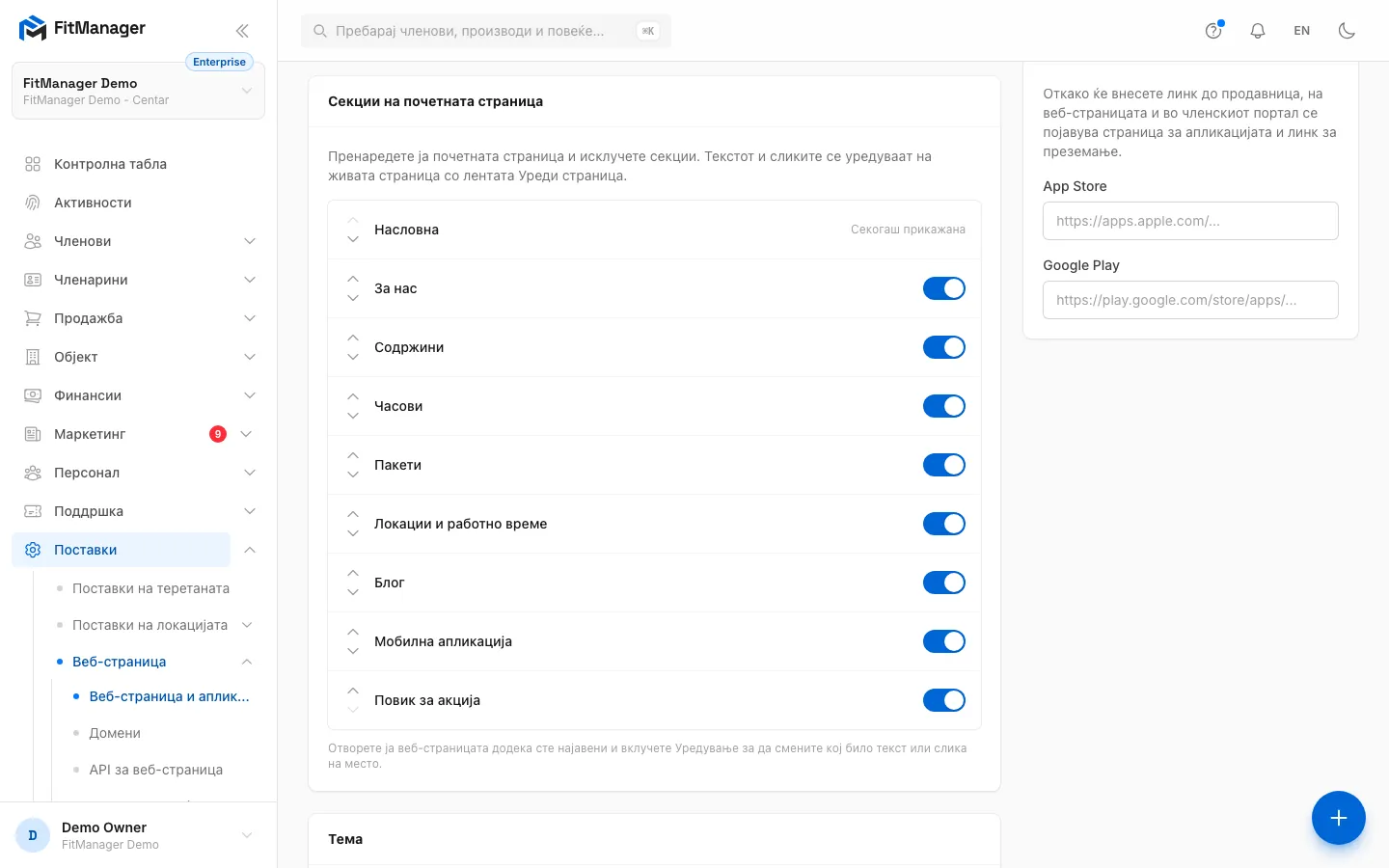
Task: Move the Часови section up
Action: (x=353, y=397)
